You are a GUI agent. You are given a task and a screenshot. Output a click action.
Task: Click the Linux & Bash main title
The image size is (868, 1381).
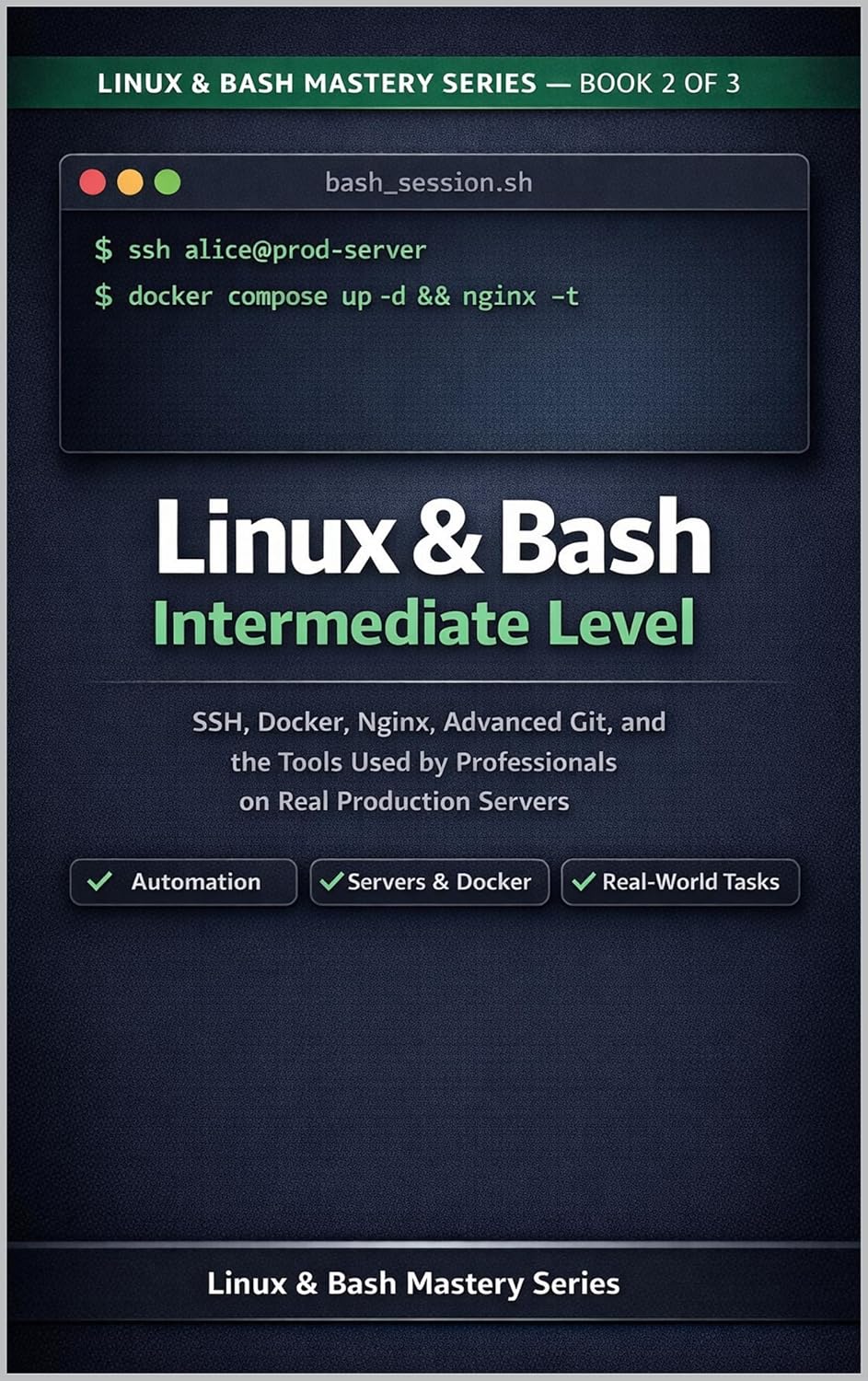(434, 538)
